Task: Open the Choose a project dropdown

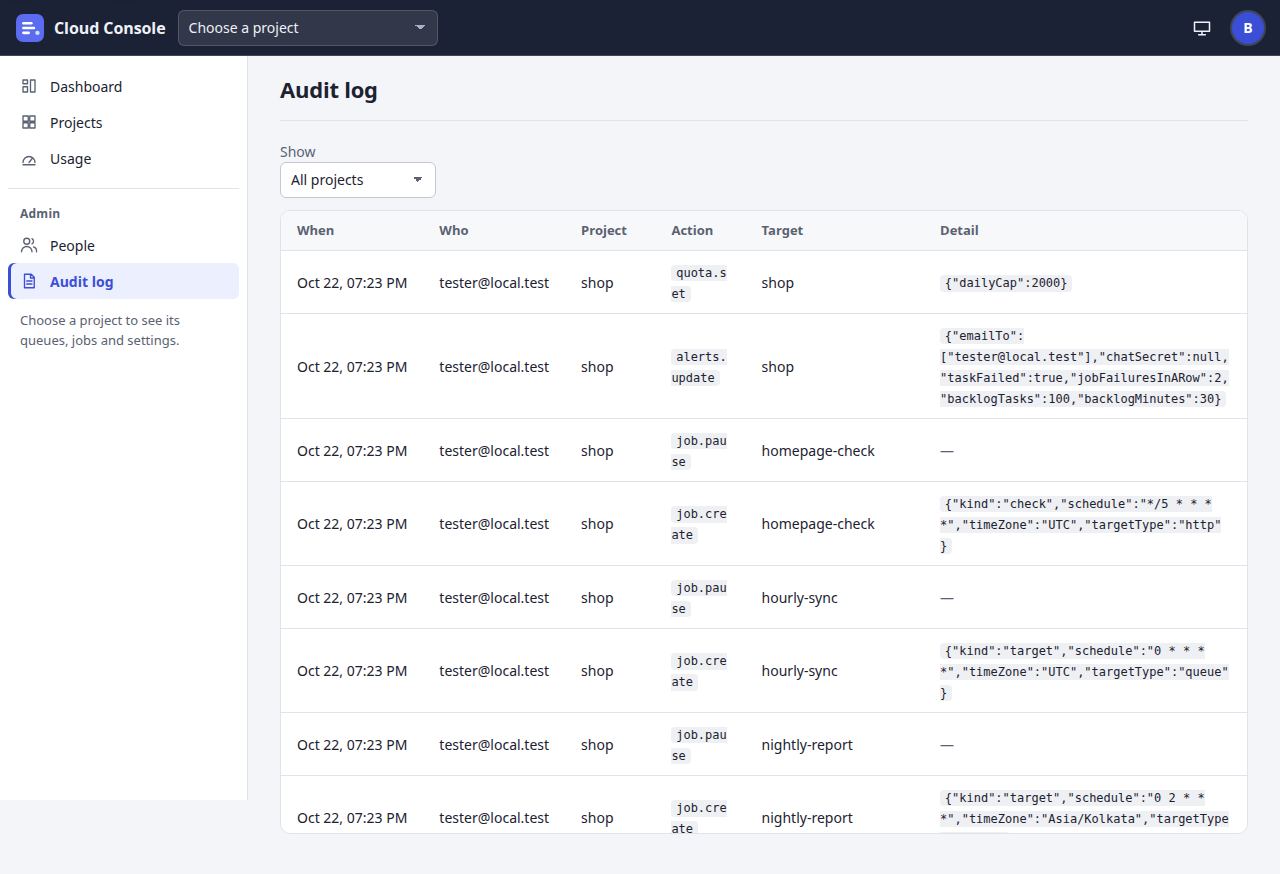Action: click(x=308, y=28)
